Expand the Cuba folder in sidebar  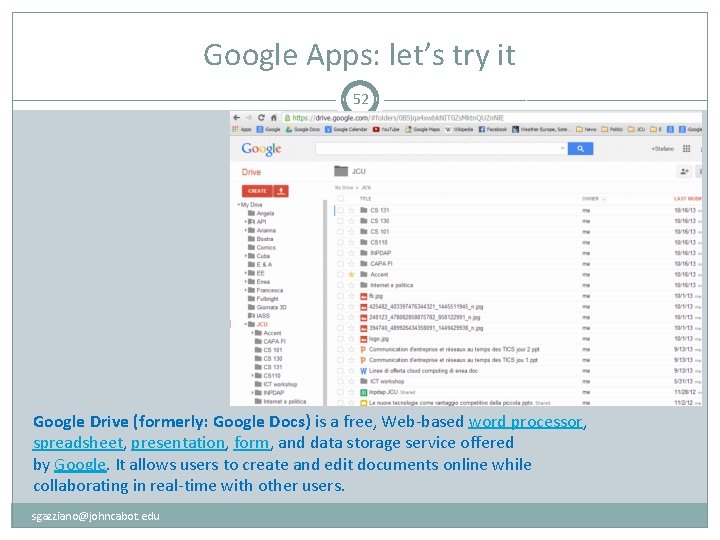point(245,256)
